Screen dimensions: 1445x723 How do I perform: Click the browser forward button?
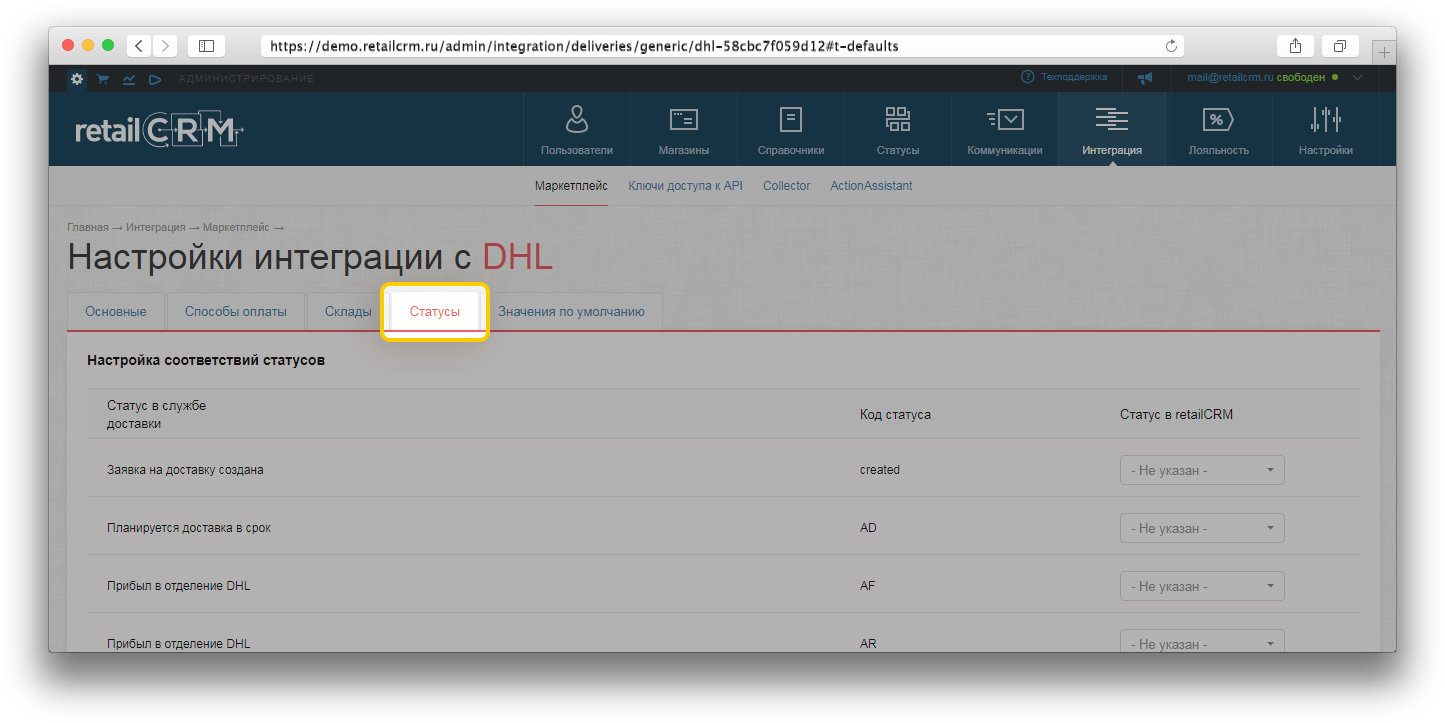(165, 45)
